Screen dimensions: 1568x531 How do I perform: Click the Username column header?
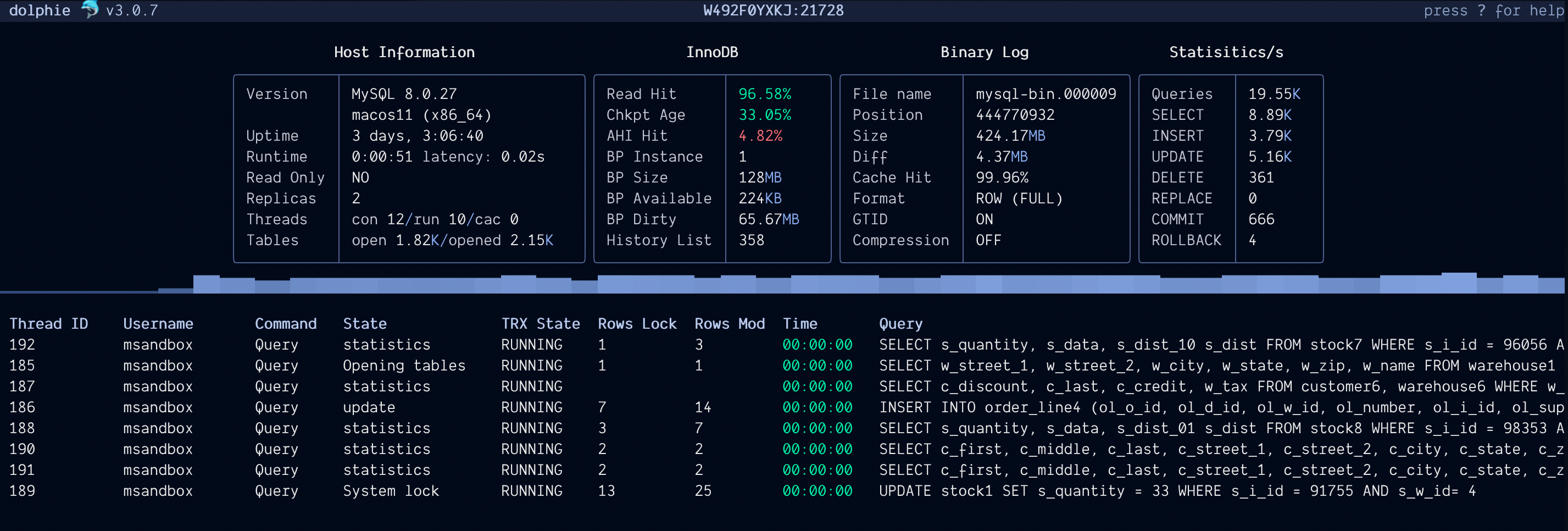coord(158,323)
